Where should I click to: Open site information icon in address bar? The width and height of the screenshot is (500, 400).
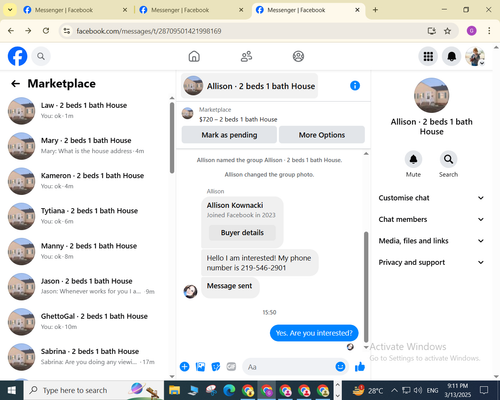(x=67, y=31)
